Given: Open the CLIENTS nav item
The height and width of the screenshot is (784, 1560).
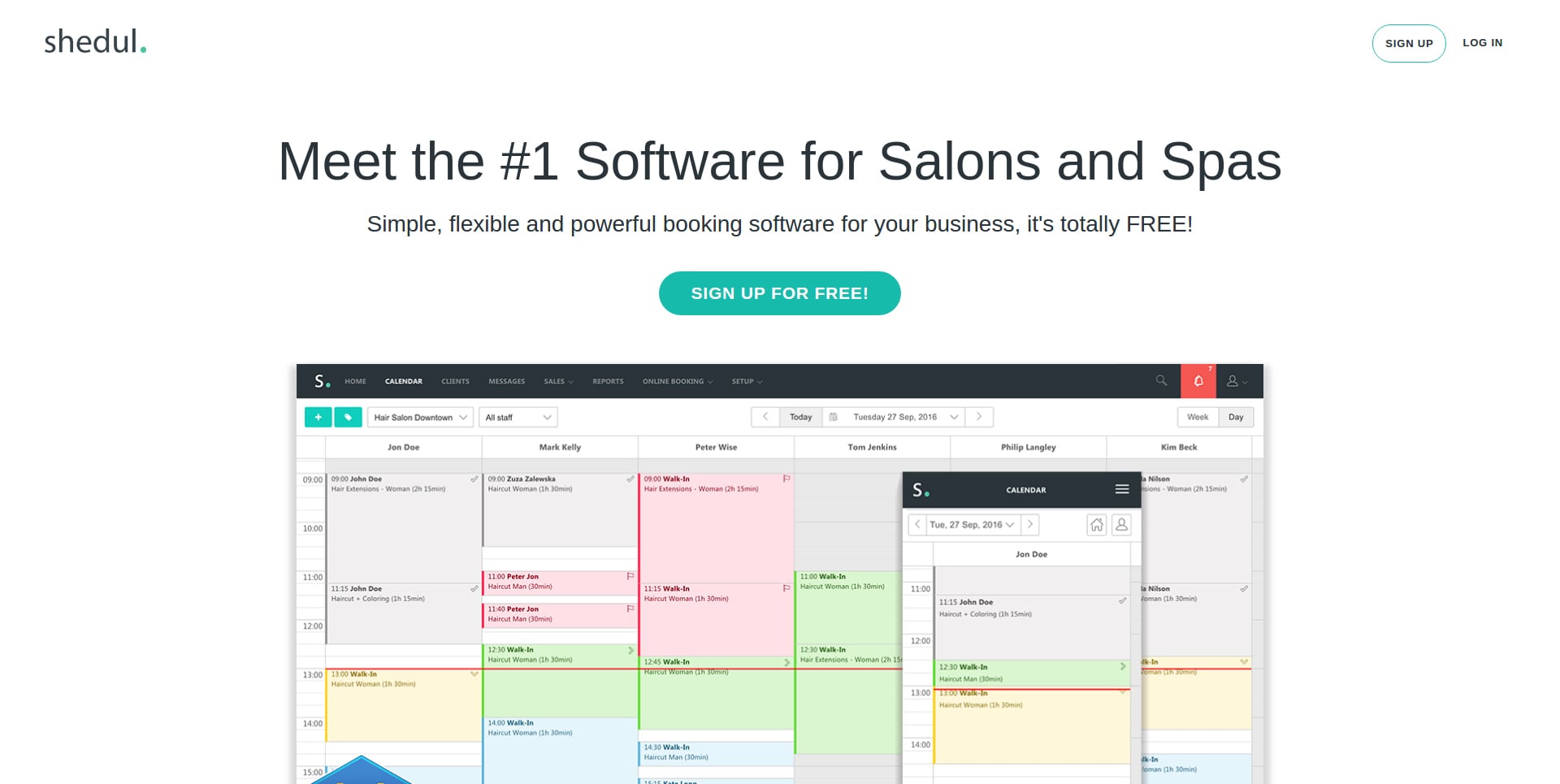Looking at the screenshot, I should (x=455, y=381).
